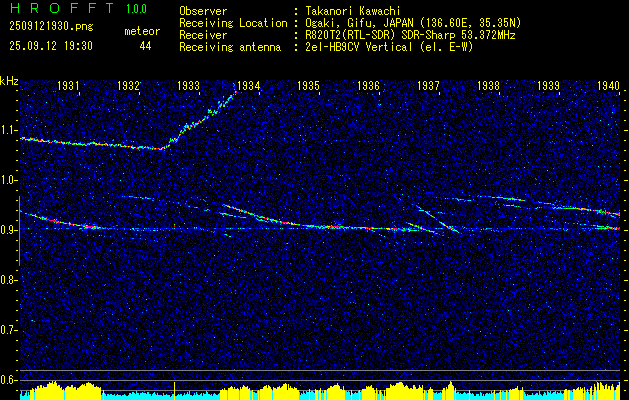629x400 pixels.
Task: Click the meteor count value 44
Action: pos(145,46)
